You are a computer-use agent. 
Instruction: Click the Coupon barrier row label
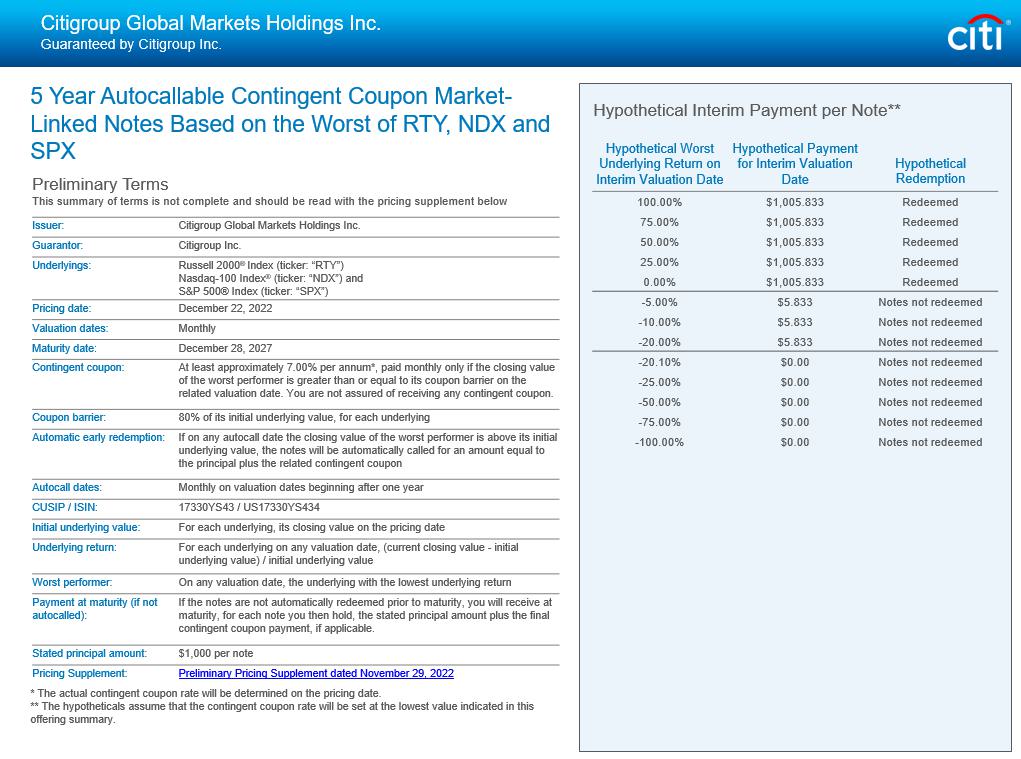[69, 417]
